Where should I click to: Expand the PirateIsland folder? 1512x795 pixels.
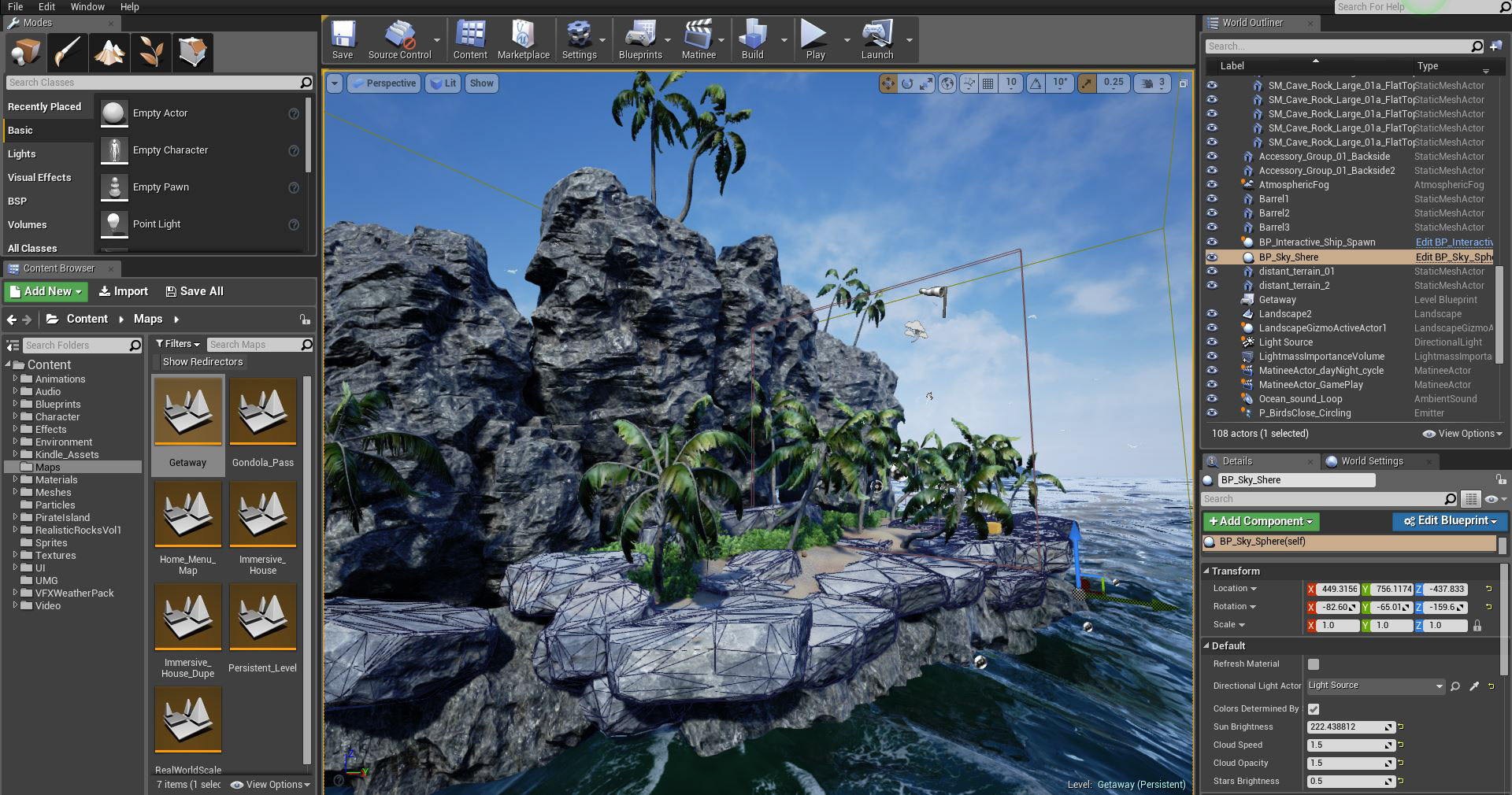(15, 517)
